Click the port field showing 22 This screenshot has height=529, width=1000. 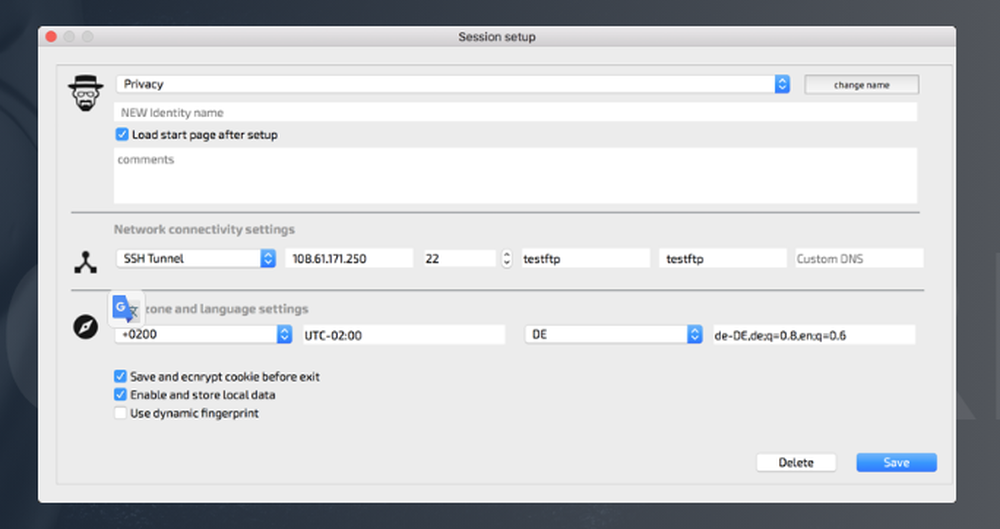(459, 258)
